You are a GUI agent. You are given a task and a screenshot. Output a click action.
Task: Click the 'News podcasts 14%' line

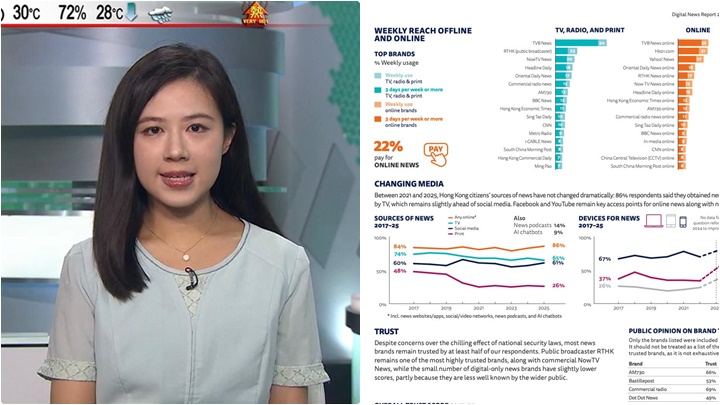(539, 225)
